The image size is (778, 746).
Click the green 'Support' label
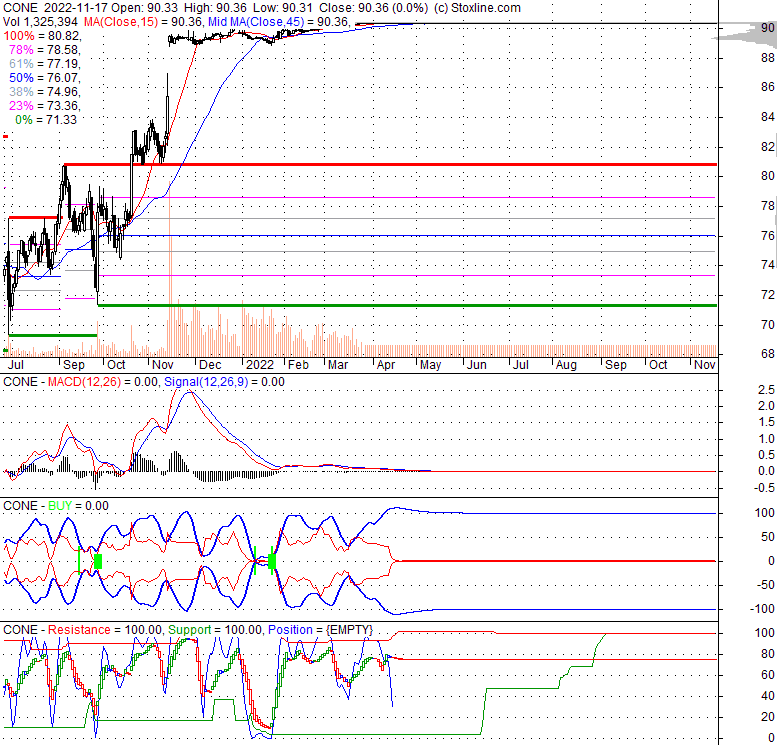[x=190, y=630]
